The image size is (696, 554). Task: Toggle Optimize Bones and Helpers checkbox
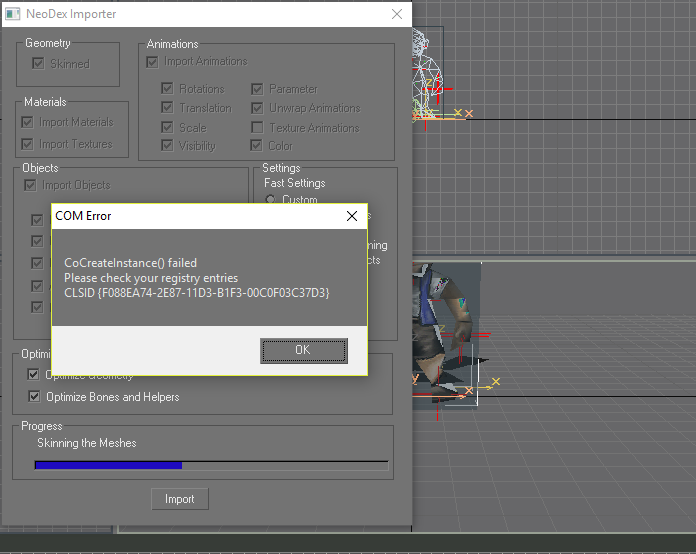34,396
